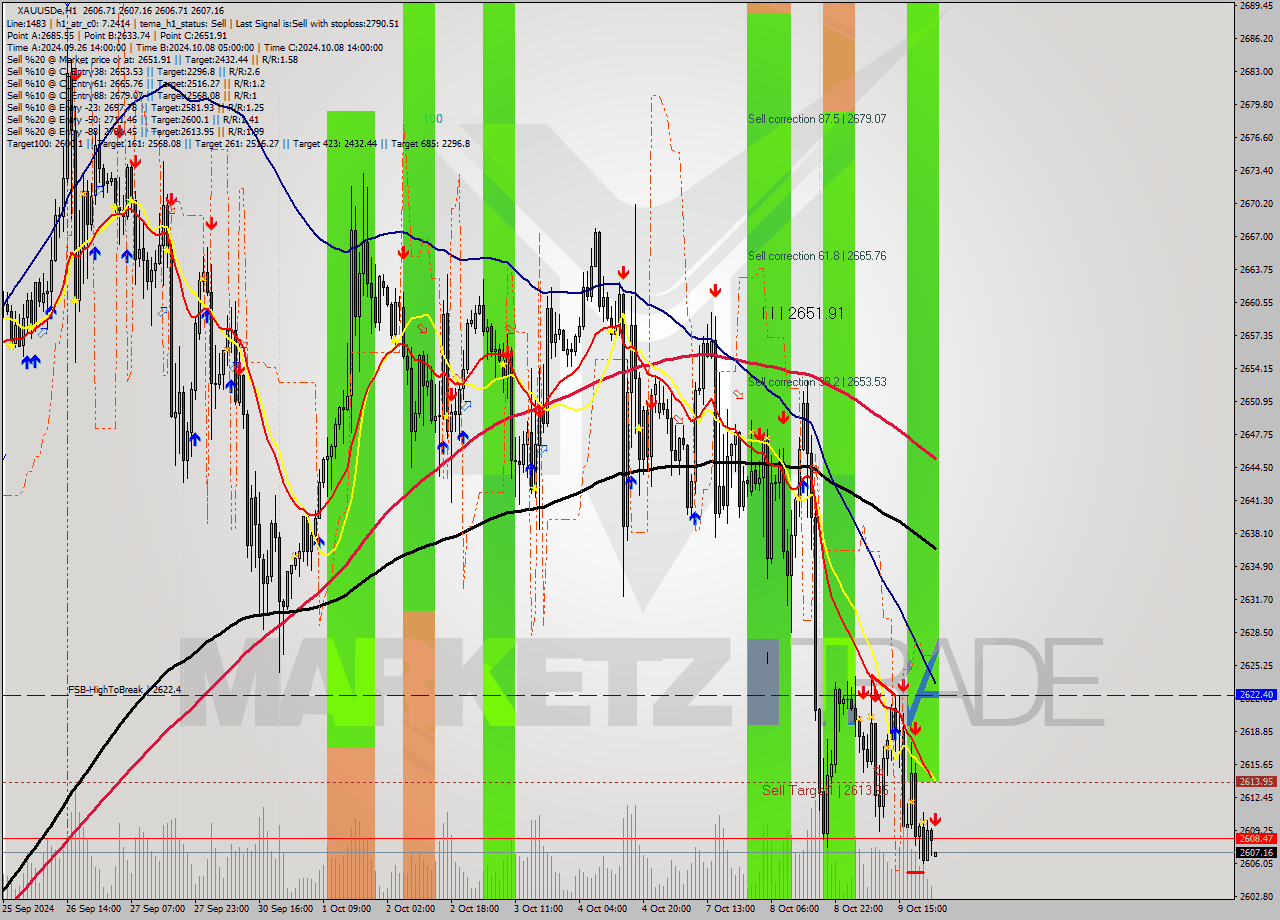Click the 2644.50 price axis value
The width and height of the screenshot is (1280, 920).
tap(1256, 468)
